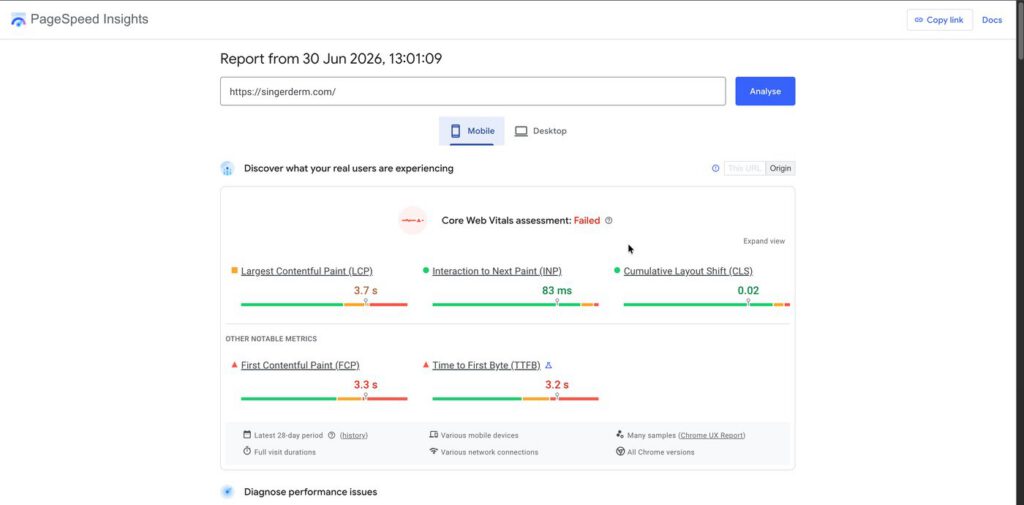Switch to the Desktop tab
The height and width of the screenshot is (505, 1024).
tap(541, 131)
